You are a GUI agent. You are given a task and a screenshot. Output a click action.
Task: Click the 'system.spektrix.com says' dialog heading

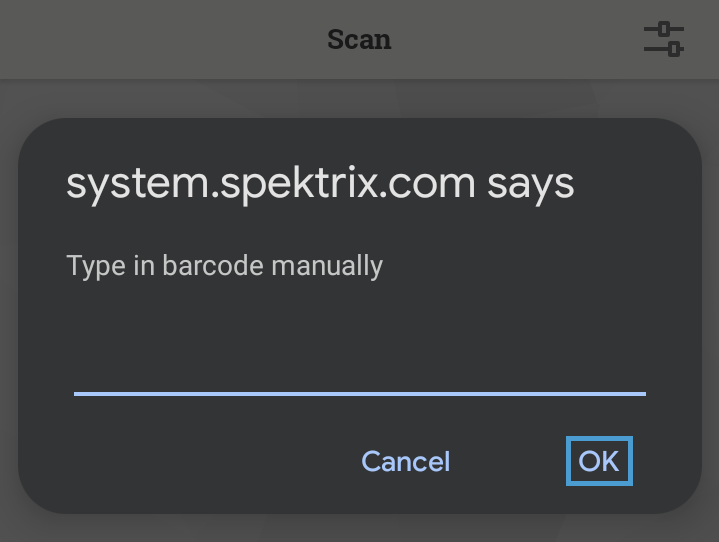pyautogui.click(x=319, y=183)
